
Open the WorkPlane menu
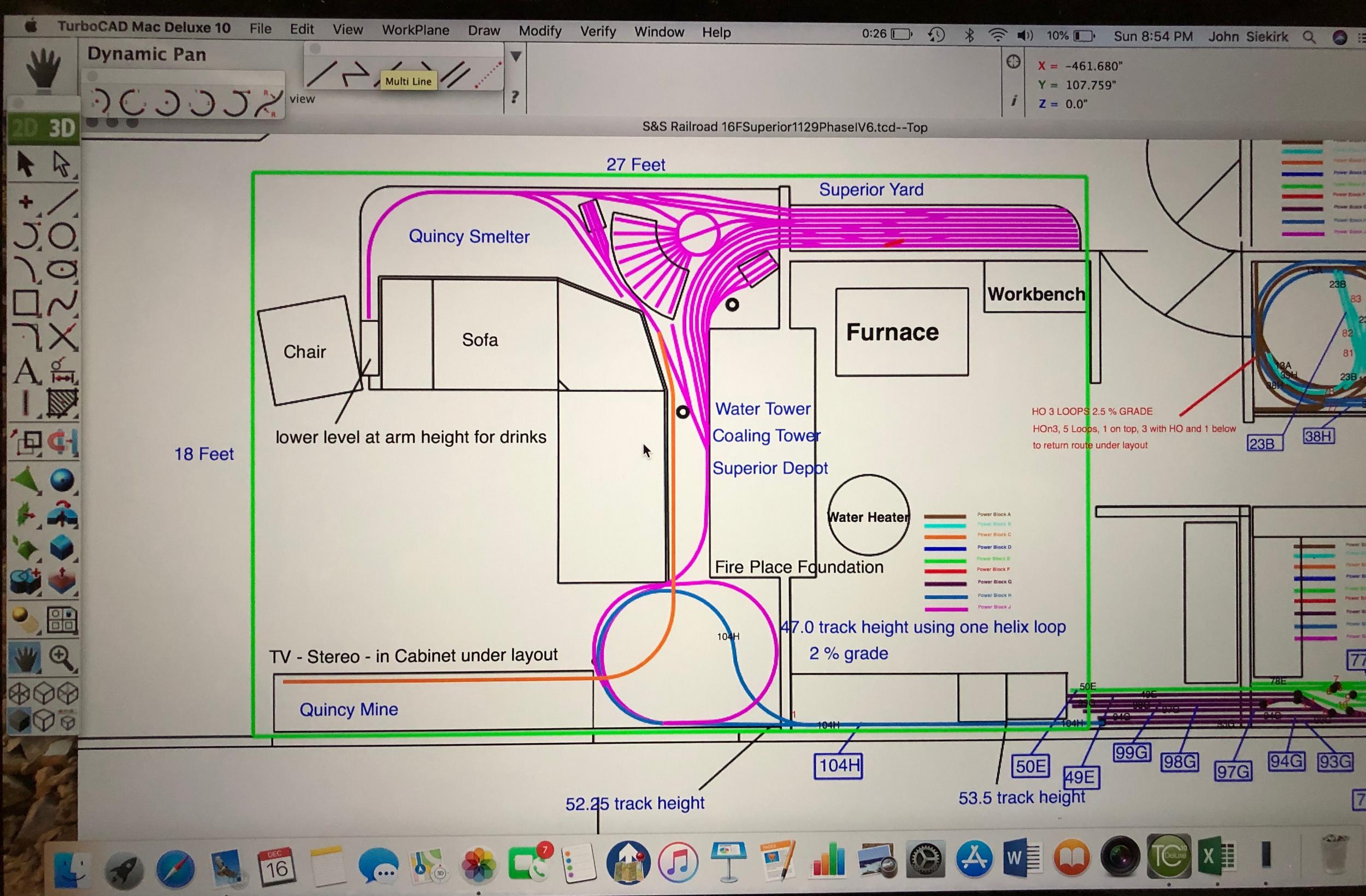click(x=416, y=30)
